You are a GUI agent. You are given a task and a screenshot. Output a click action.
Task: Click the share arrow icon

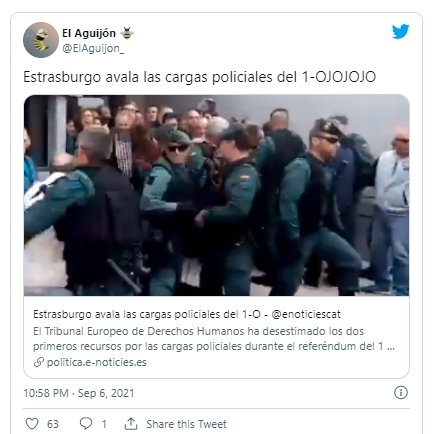(131, 424)
